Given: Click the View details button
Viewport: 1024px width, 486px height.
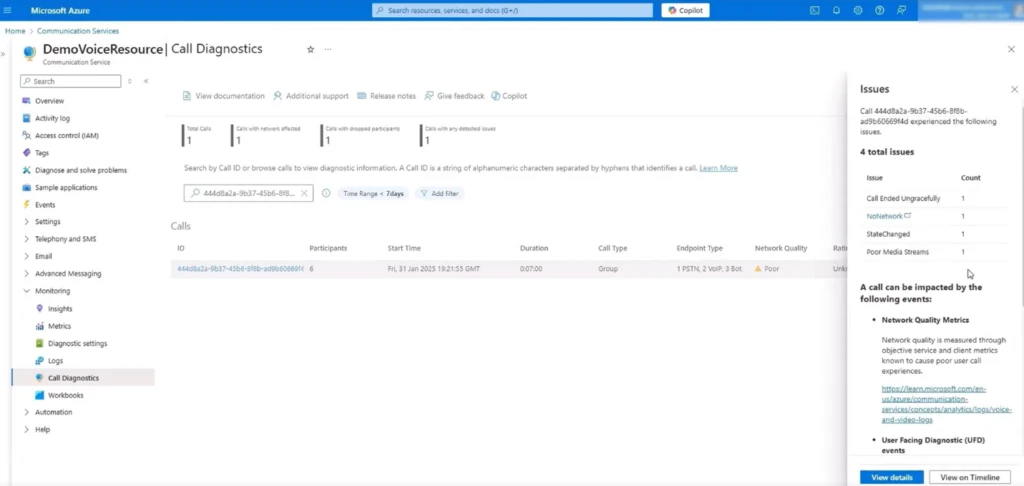Looking at the screenshot, I should 892,477.
